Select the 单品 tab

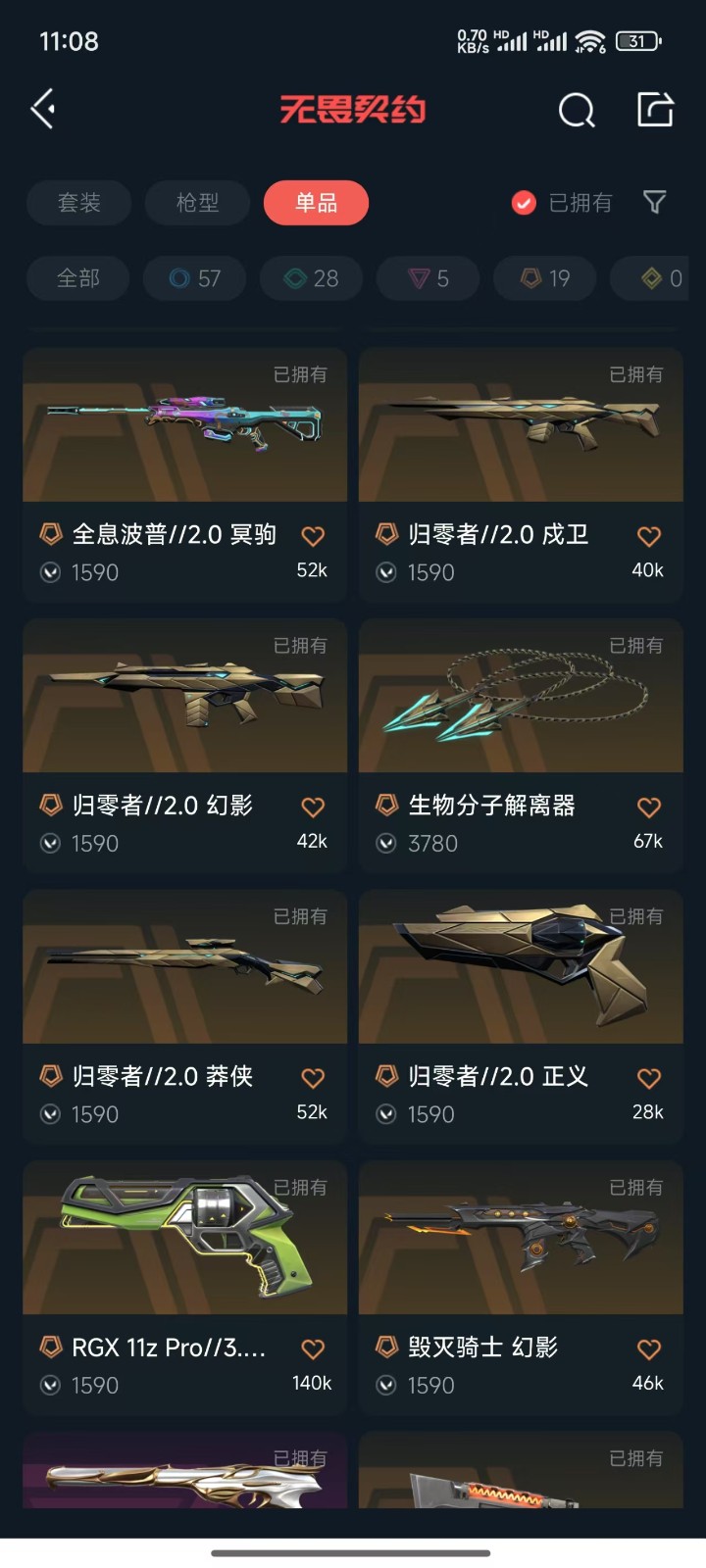point(316,203)
